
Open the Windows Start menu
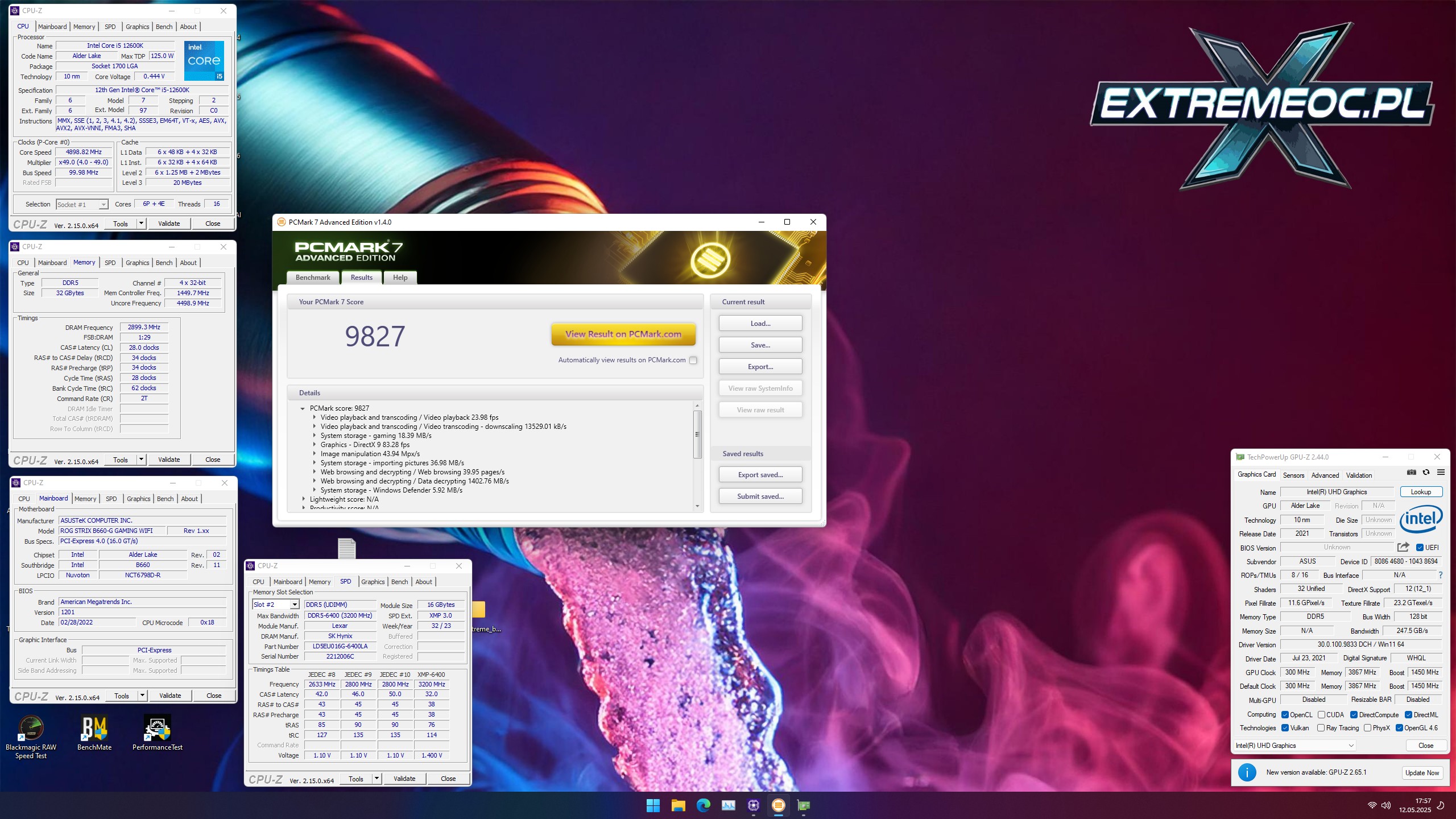click(x=653, y=805)
